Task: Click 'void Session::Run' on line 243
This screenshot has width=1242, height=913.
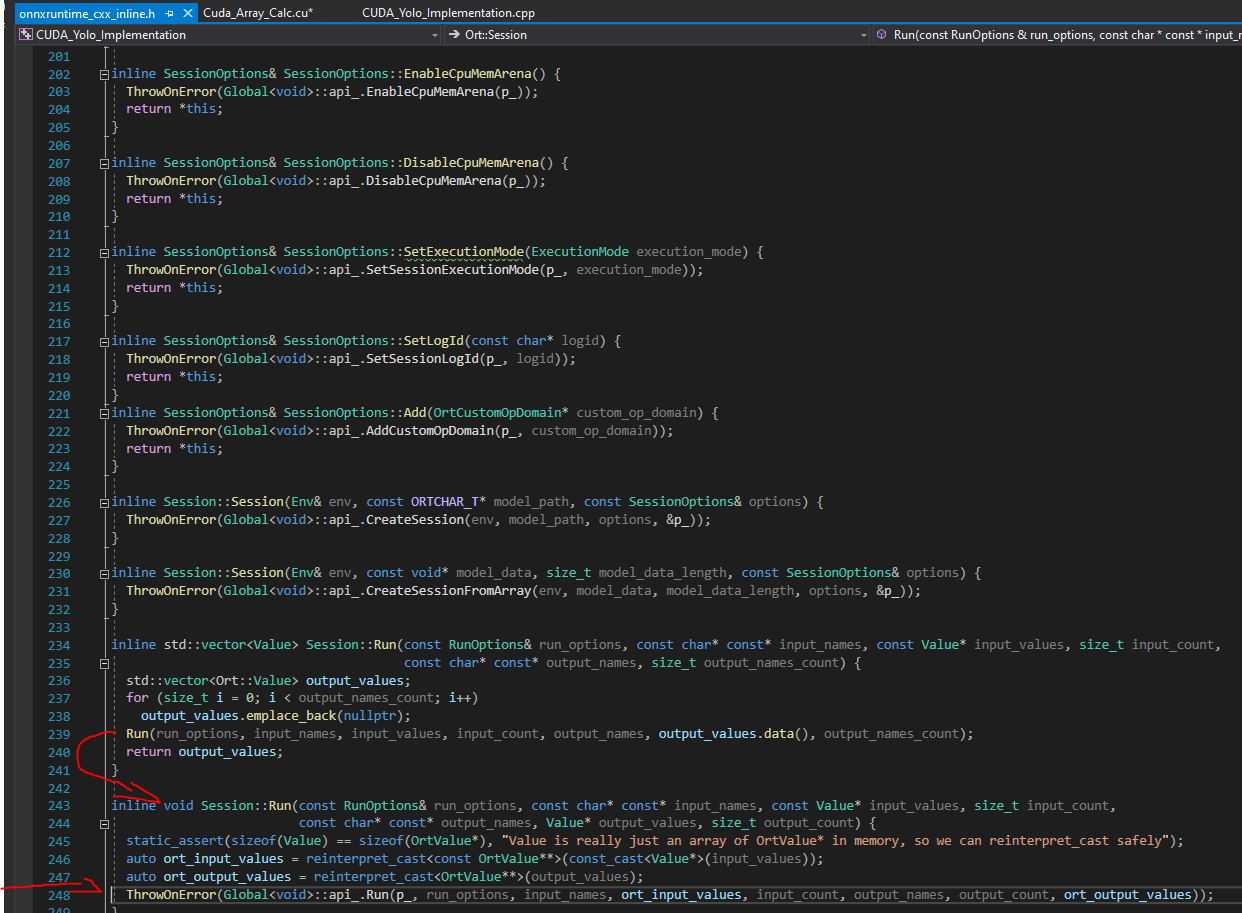Action: click(228, 805)
